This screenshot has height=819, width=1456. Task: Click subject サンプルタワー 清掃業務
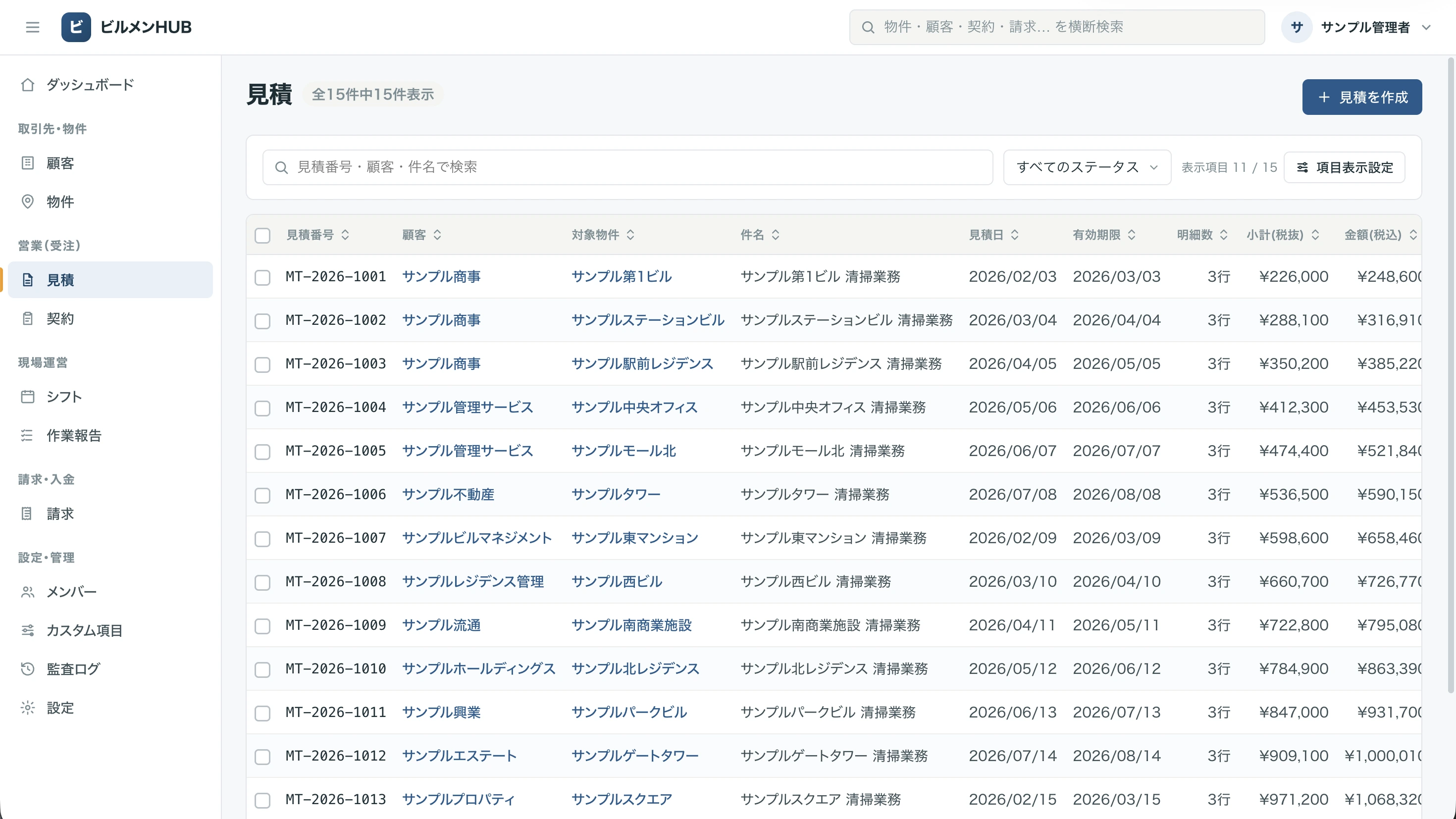point(815,495)
